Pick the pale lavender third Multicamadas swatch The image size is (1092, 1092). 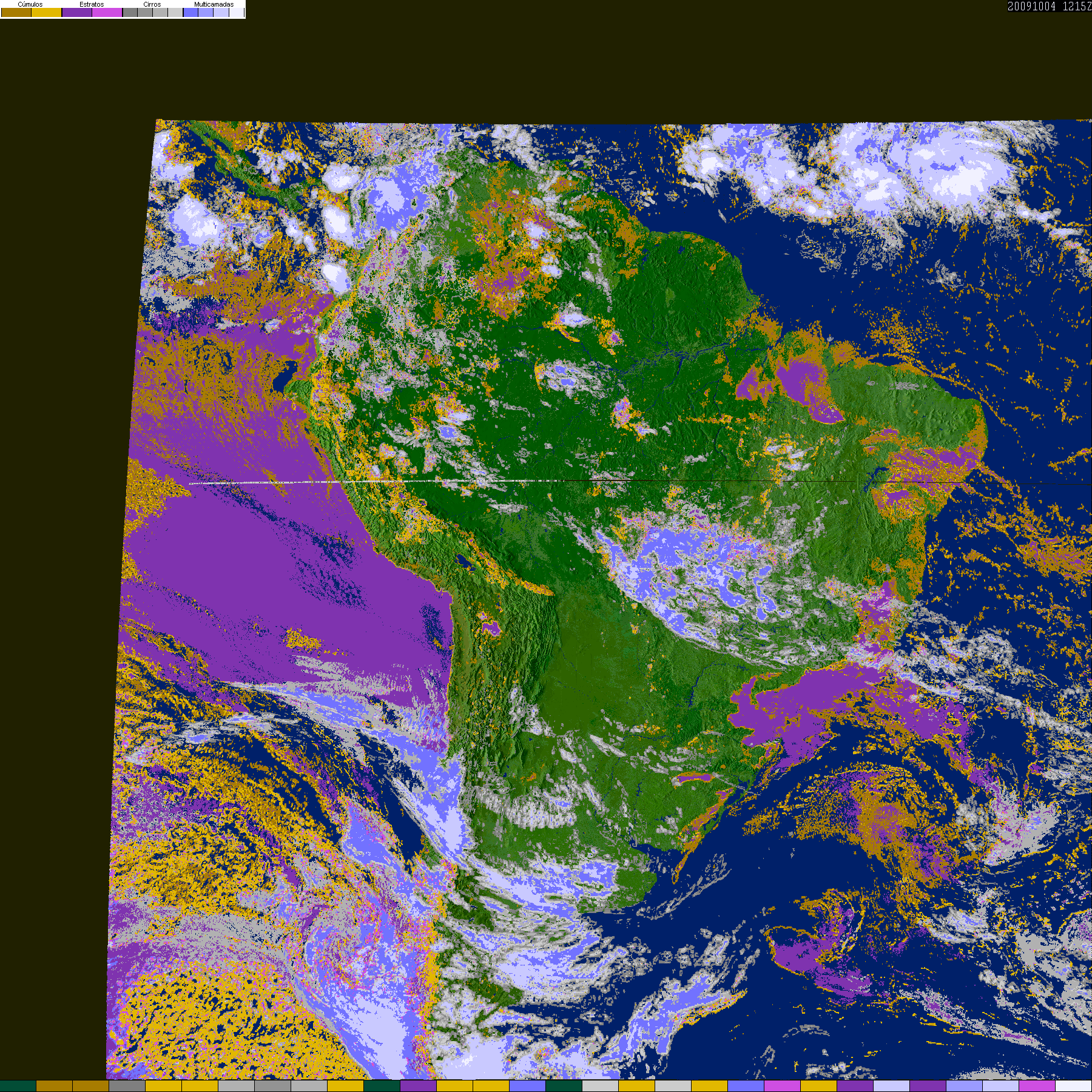click(221, 12)
